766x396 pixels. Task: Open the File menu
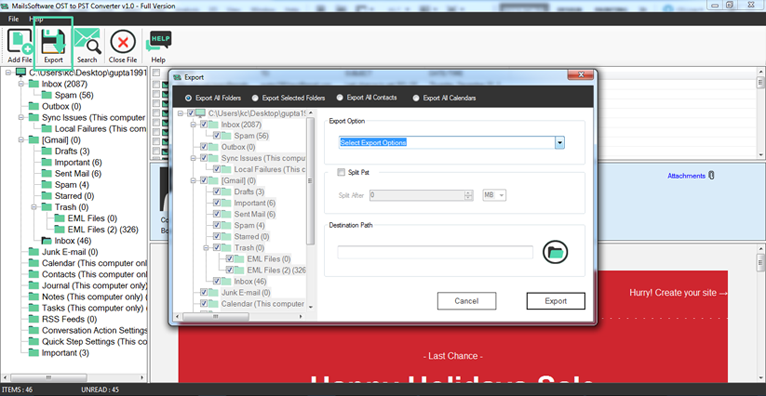13,19
